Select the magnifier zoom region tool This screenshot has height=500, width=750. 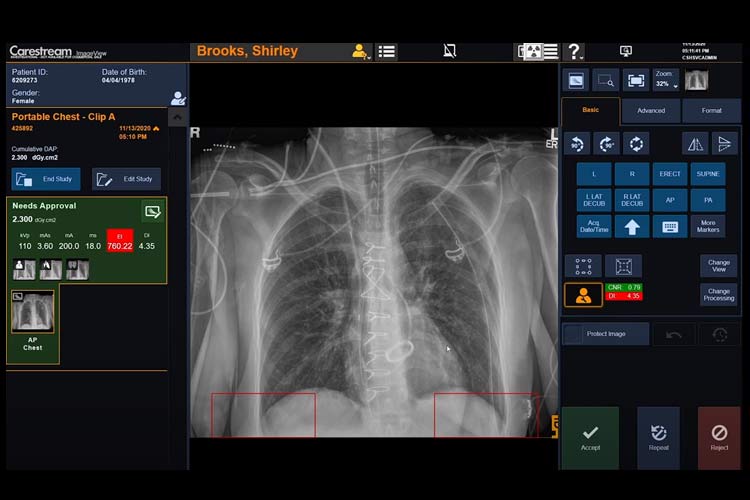[606, 80]
